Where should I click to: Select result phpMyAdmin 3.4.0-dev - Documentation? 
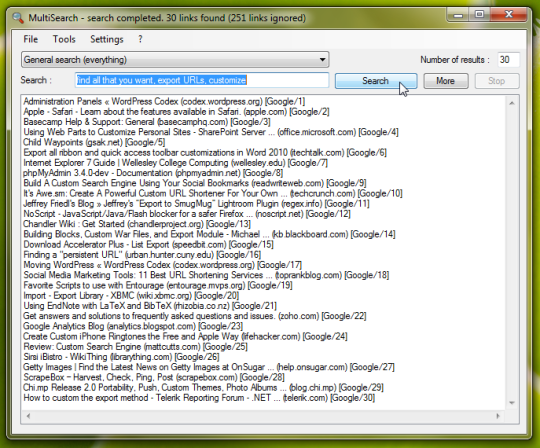[x=153, y=173]
